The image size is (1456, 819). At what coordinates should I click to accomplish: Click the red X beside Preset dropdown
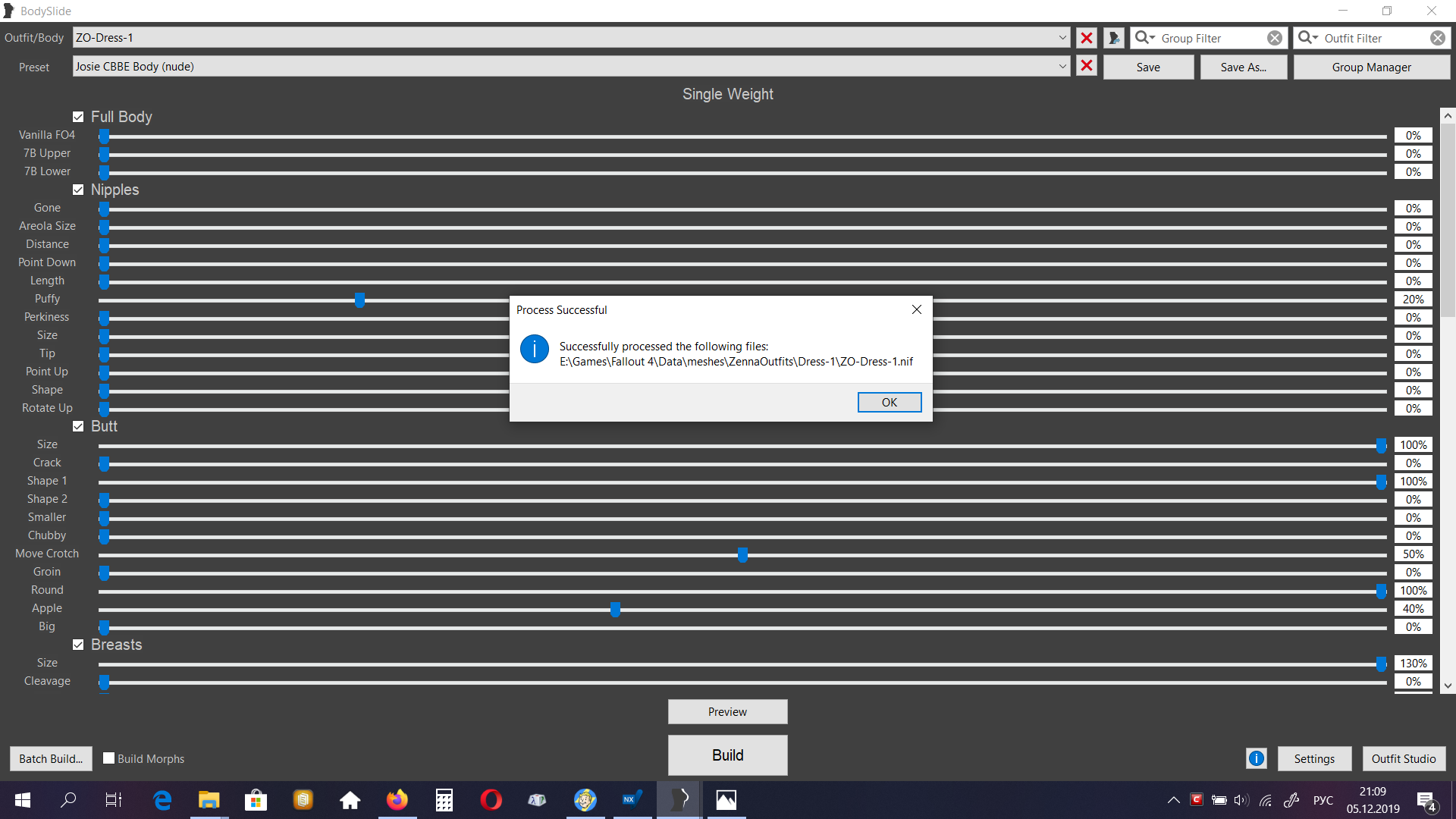[1086, 66]
